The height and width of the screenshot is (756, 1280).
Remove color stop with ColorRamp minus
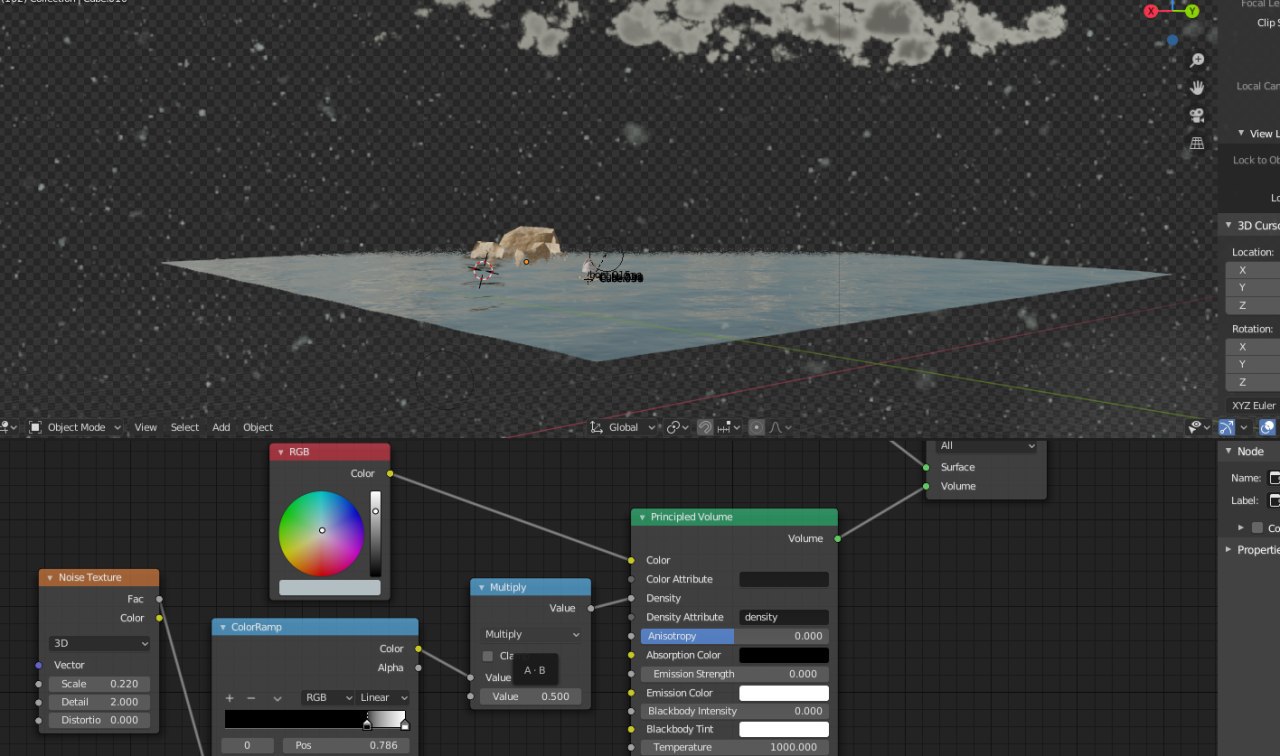[251, 697]
